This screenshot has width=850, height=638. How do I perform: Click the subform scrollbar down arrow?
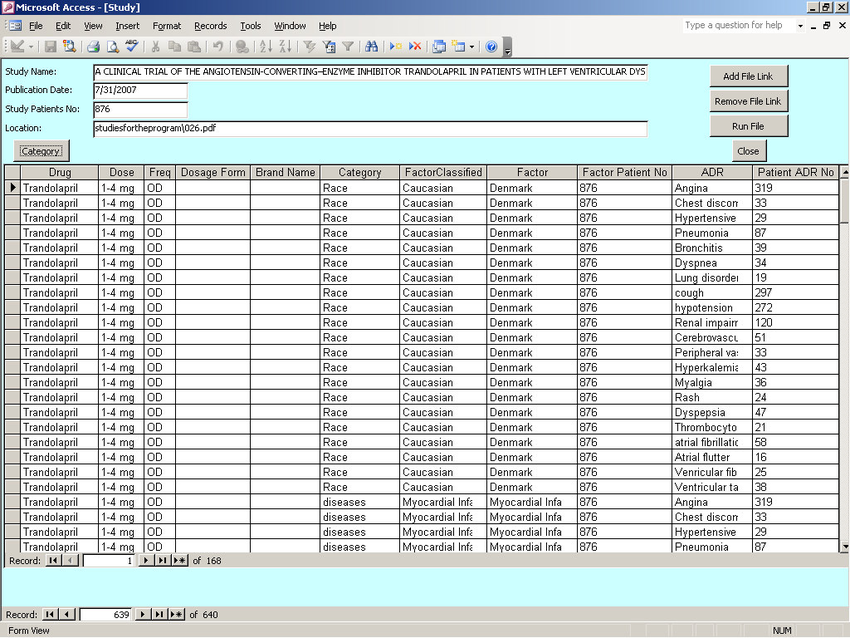845,547
